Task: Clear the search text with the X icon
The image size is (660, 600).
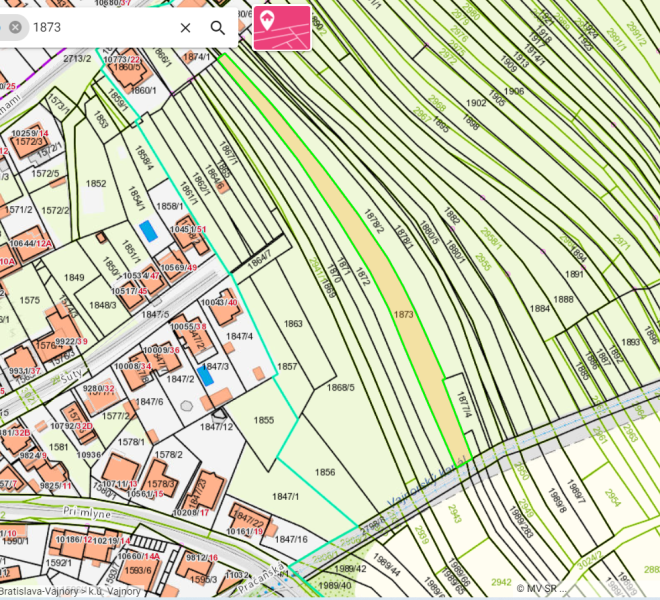Action: (x=185, y=28)
